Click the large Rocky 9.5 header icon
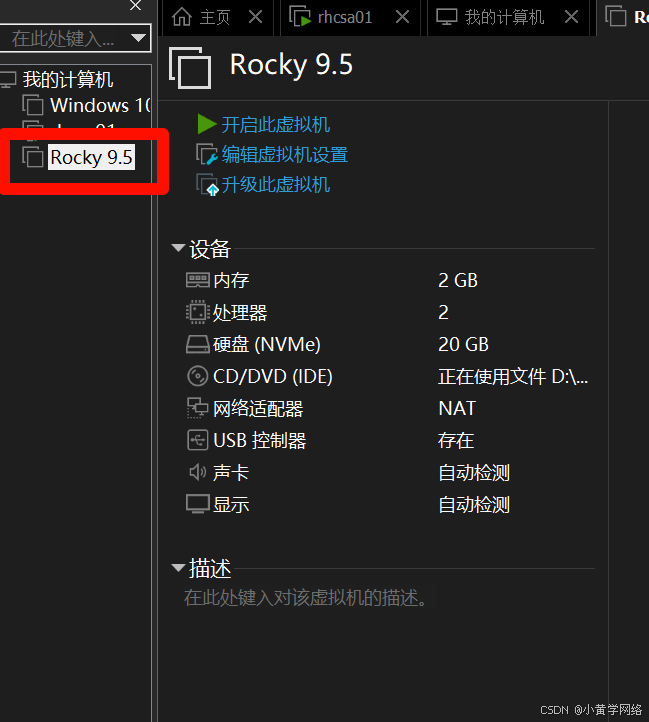649x722 pixels. [190, 68]
